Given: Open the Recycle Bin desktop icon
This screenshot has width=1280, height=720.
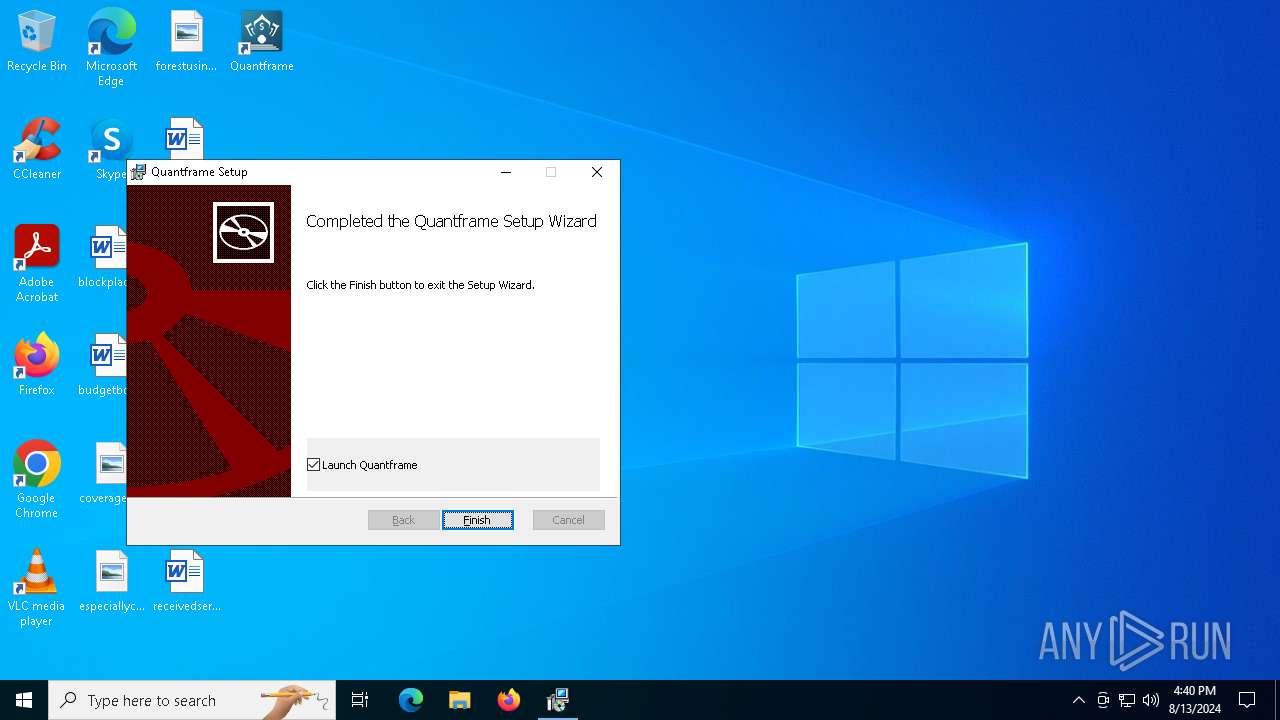Looking at the screenshot, I should pyautogui.click(x=37, y=42).
